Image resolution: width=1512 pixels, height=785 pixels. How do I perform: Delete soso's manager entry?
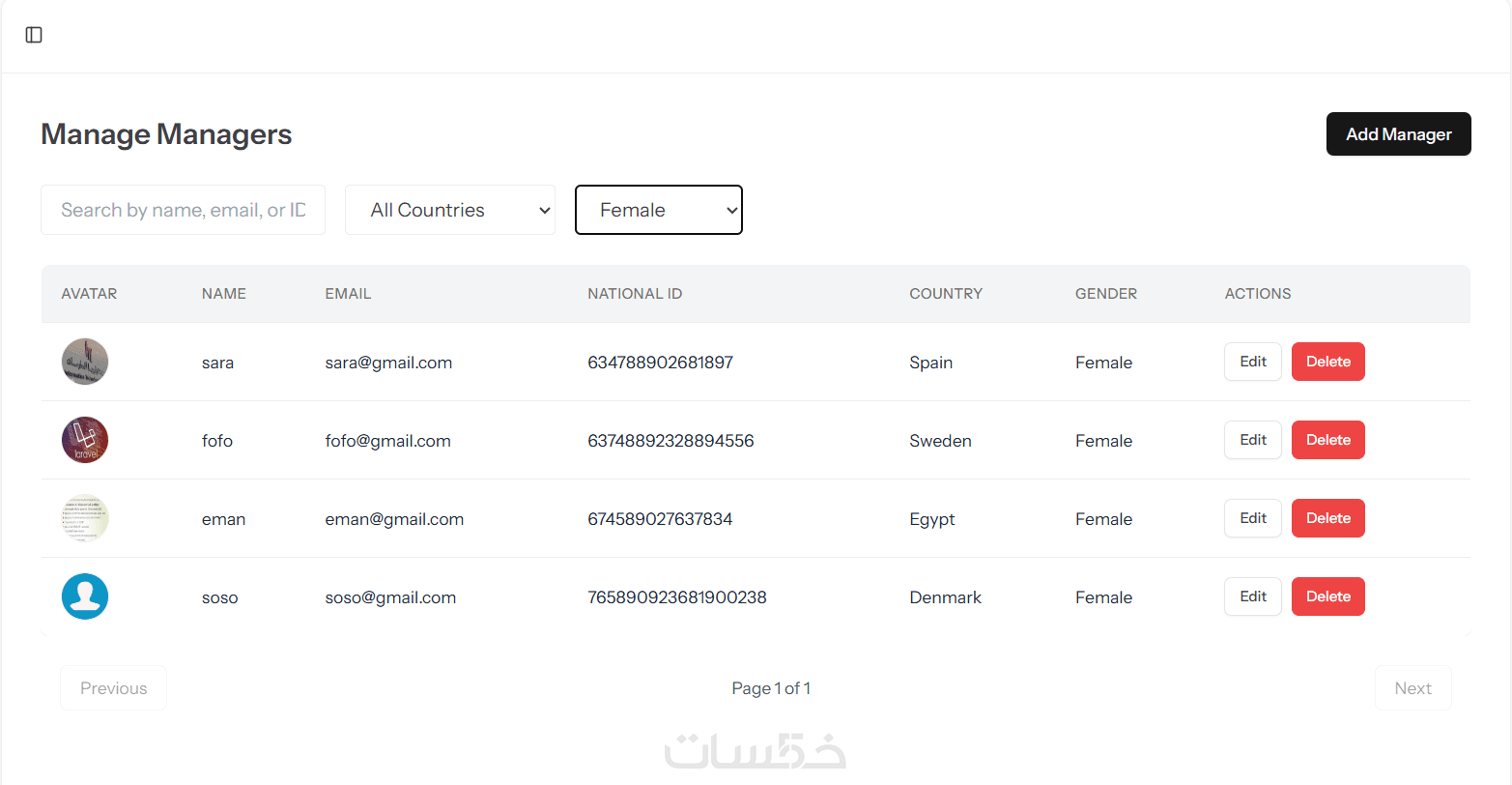pos(1328,596)
